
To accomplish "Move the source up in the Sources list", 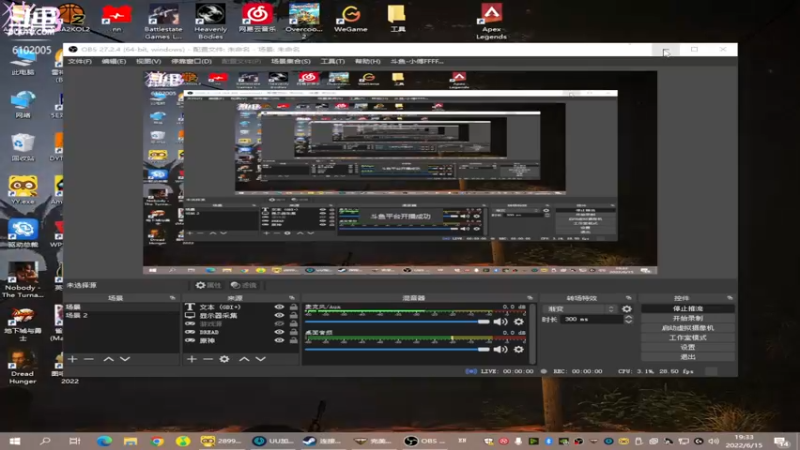I will click(244, 359).
